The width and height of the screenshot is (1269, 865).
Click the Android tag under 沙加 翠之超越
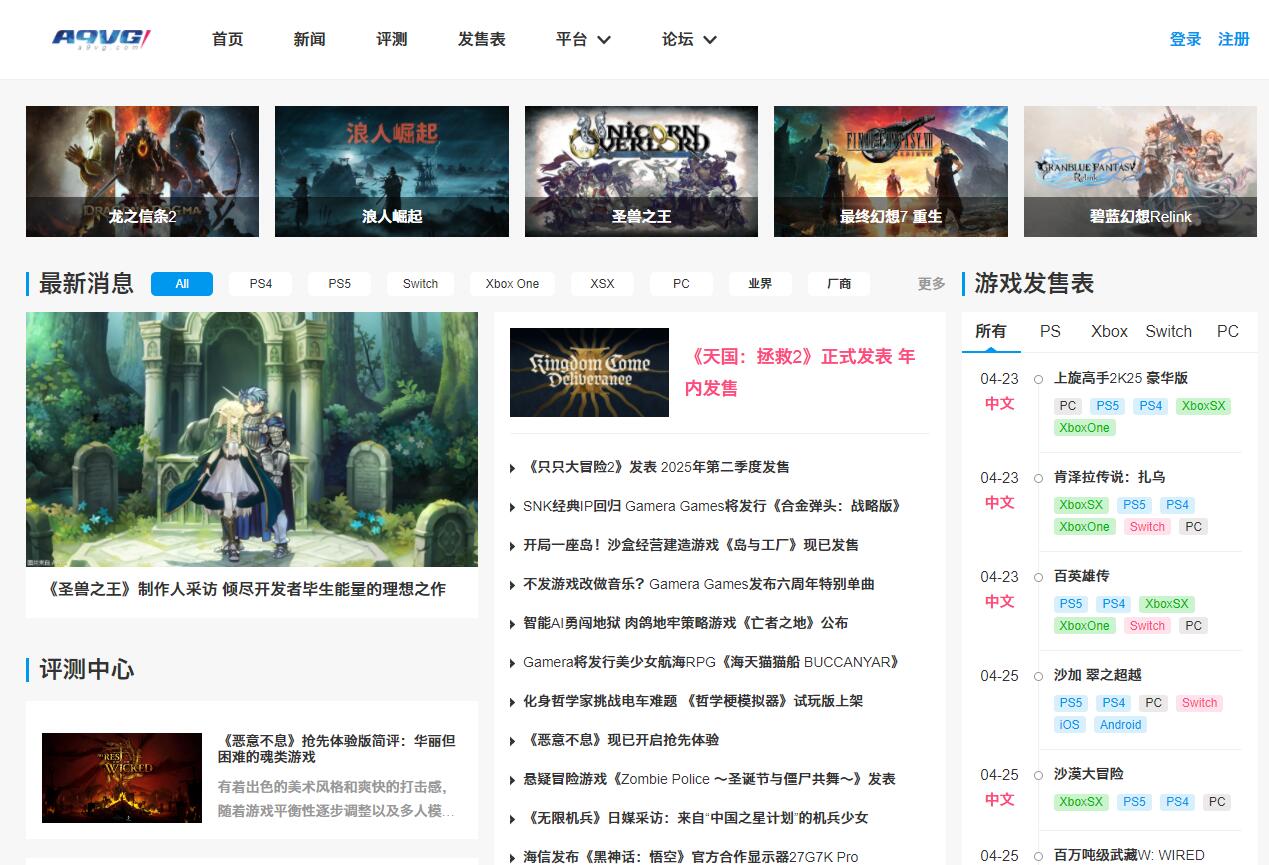(x=1120, y=725)
